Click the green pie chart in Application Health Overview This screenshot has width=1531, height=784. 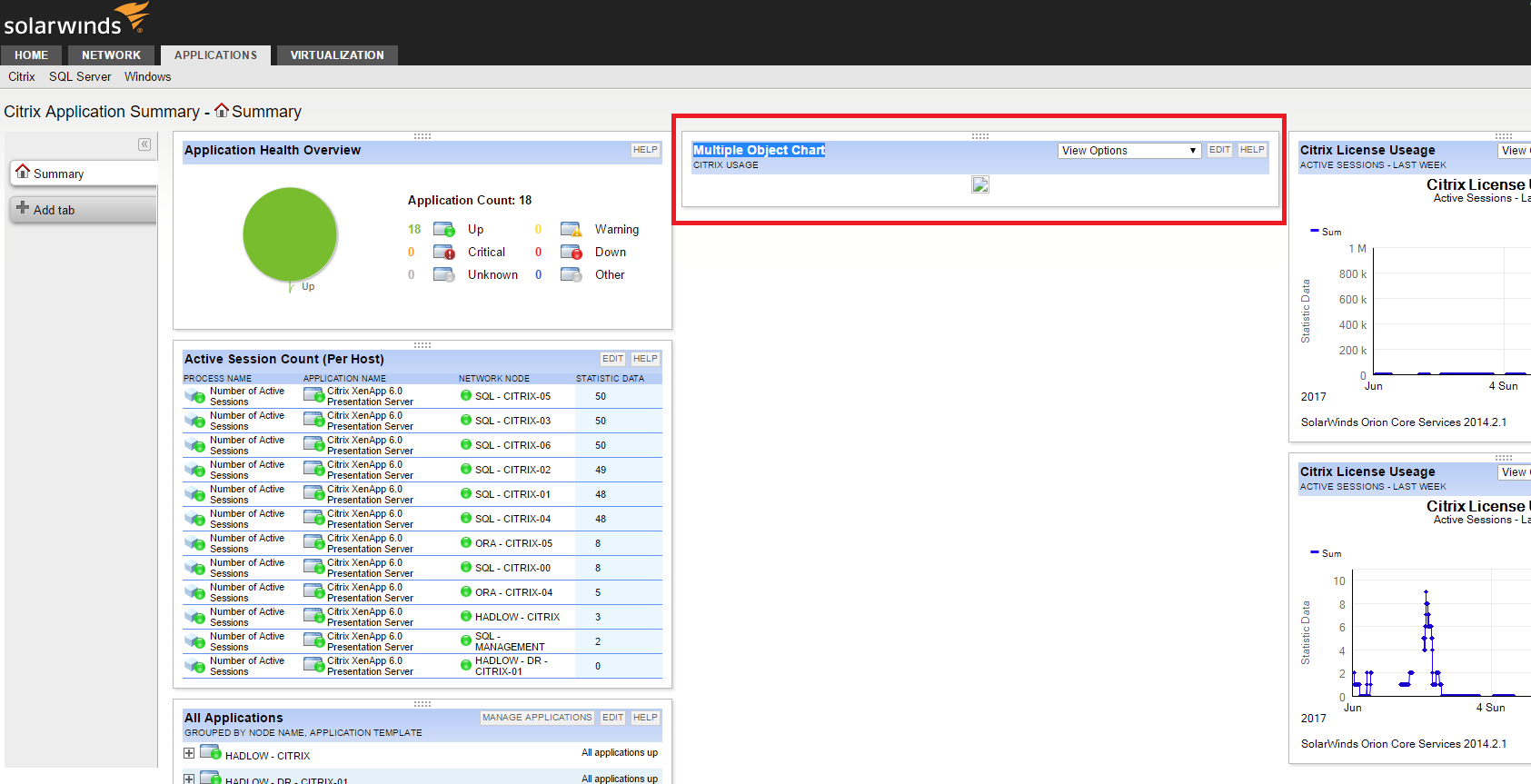(290, 234)
